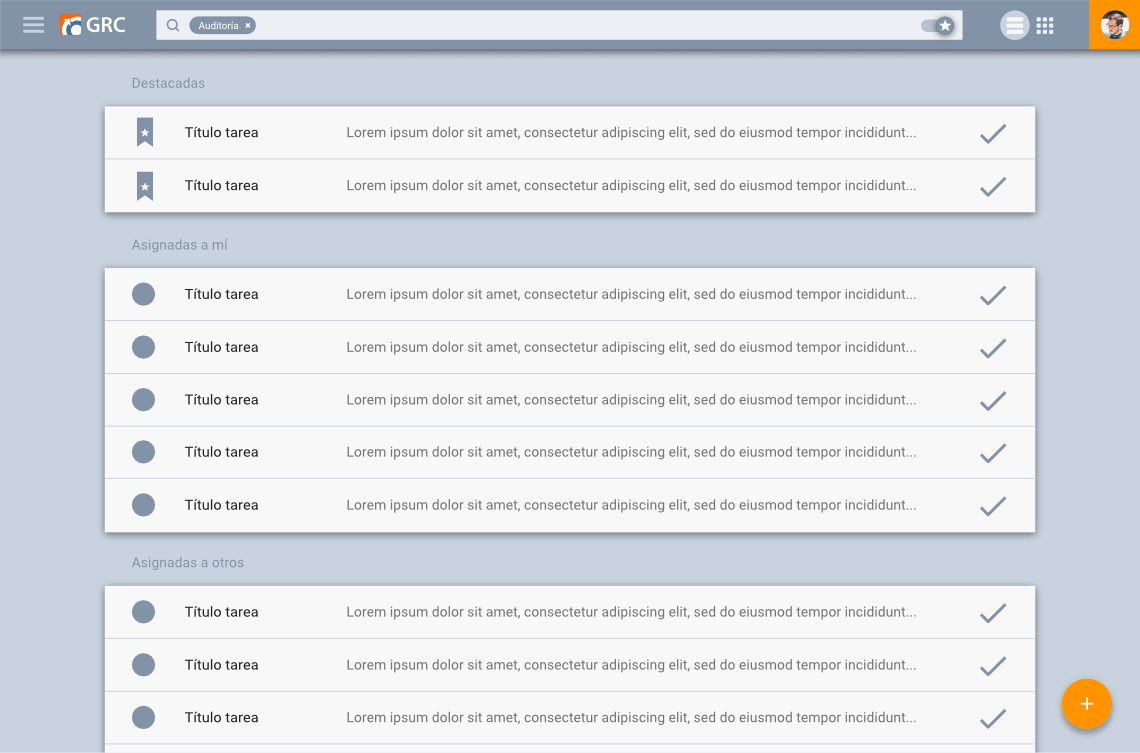Click bookmark star icon of second Destacadas task
The width and height of the screenshot is (1140, 753).
point(145,186)
